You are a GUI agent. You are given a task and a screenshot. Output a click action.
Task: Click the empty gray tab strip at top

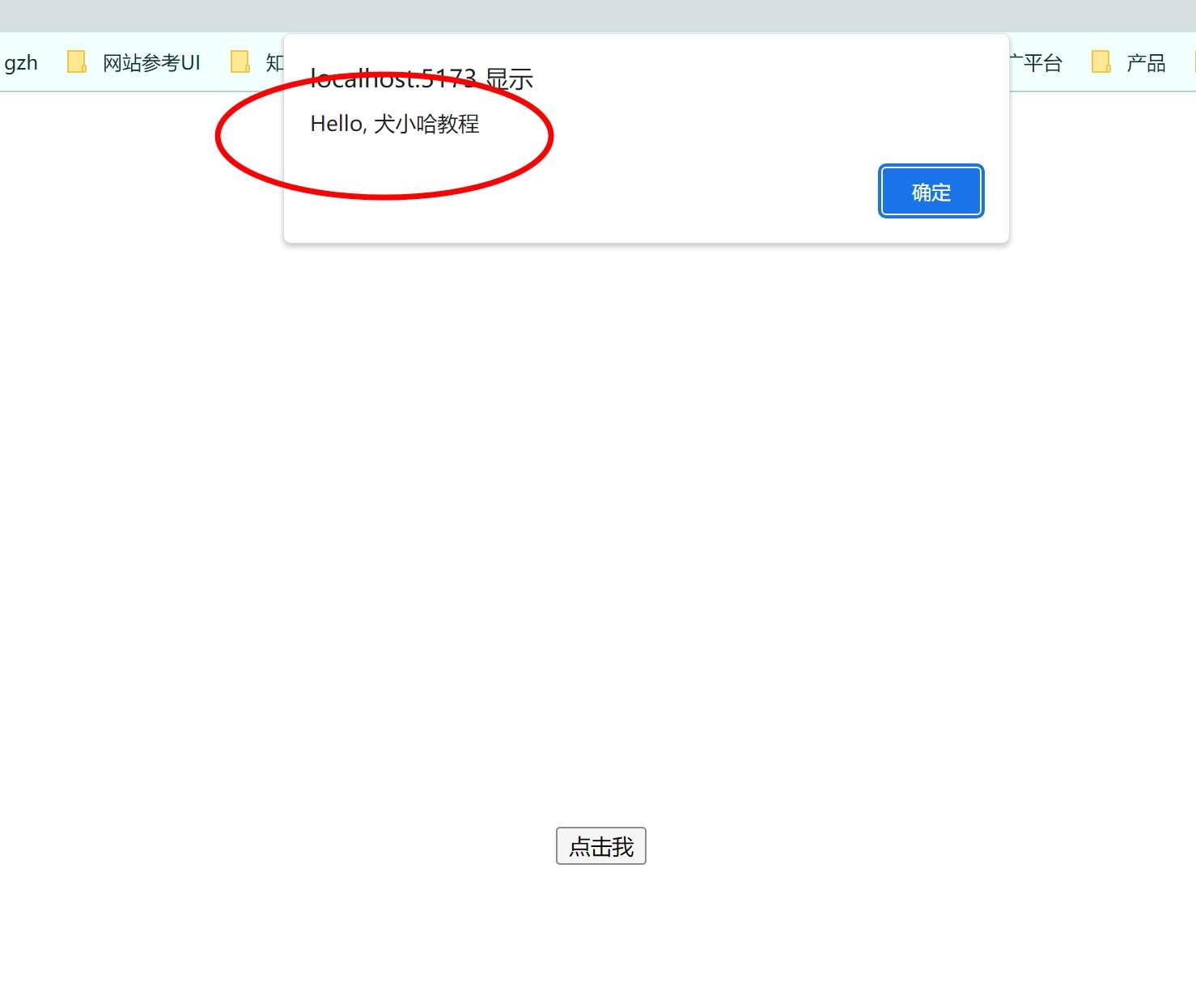point(598,15)
